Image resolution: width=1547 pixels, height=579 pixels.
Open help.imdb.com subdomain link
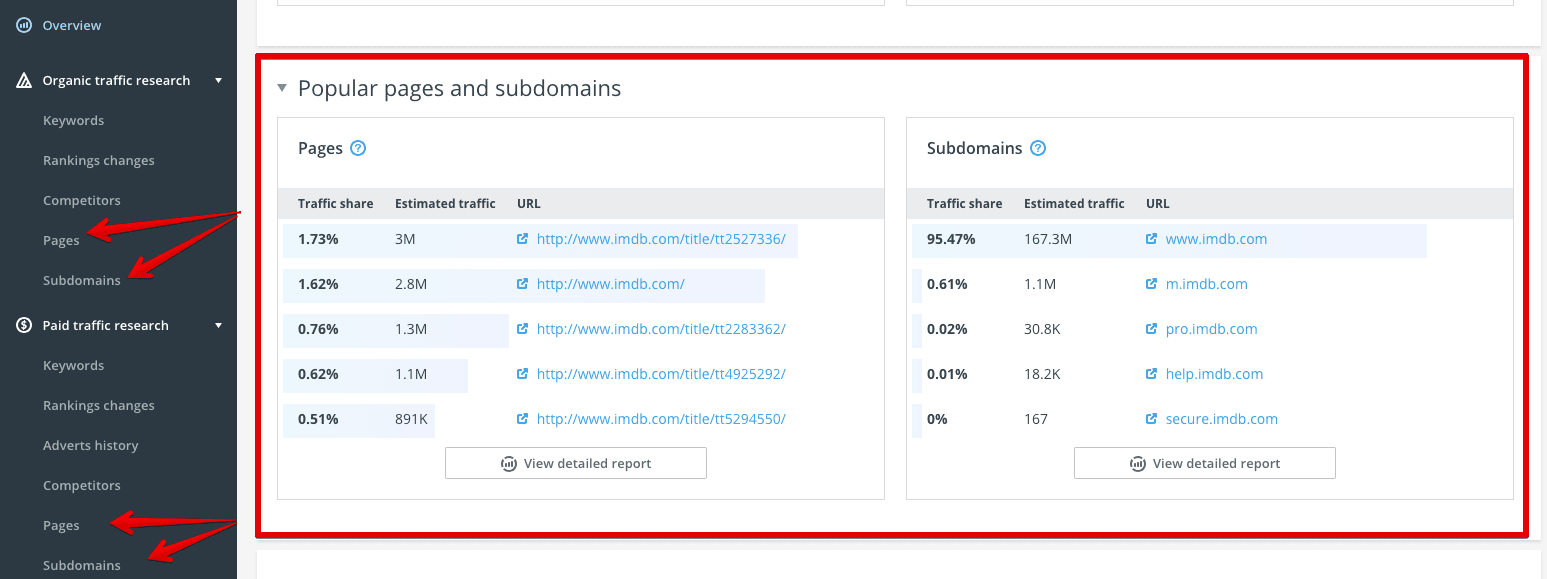(1214, 374)
